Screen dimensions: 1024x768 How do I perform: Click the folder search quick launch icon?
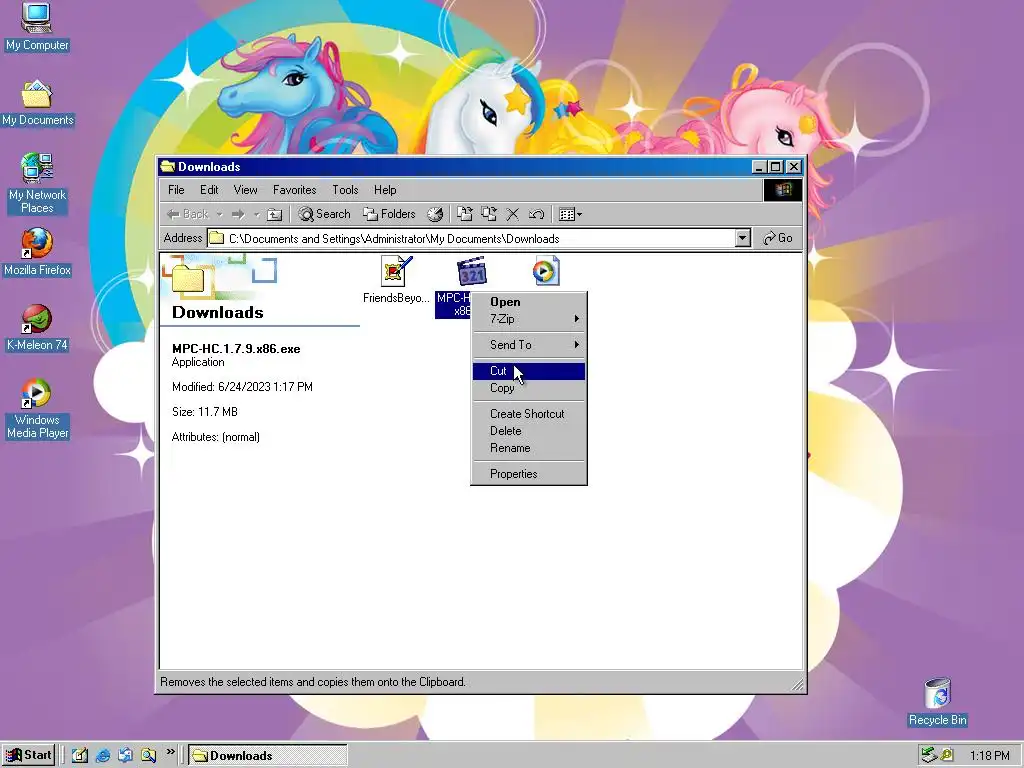pyautogui.click(x=148, y=756)
